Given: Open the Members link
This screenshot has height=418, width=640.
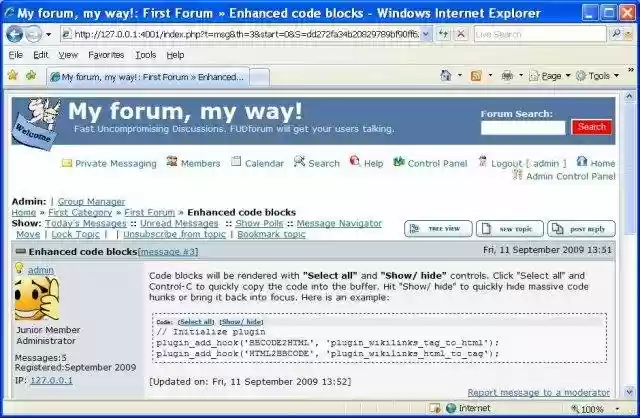Looking at the screenshot, I should 200,164.
